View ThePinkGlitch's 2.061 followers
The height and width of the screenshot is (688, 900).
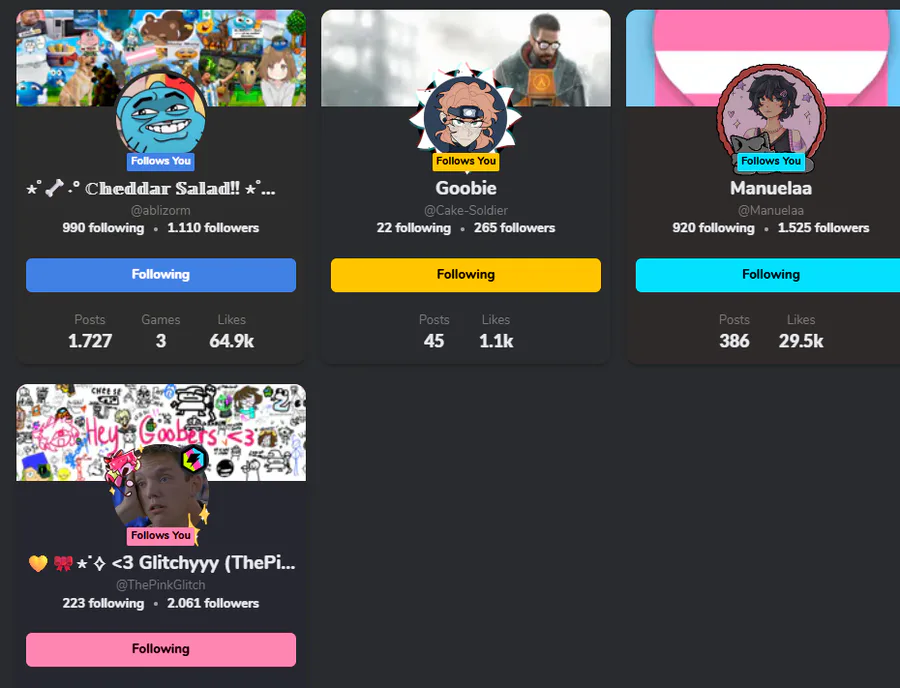pyautogui.click(x=213, y=603)
